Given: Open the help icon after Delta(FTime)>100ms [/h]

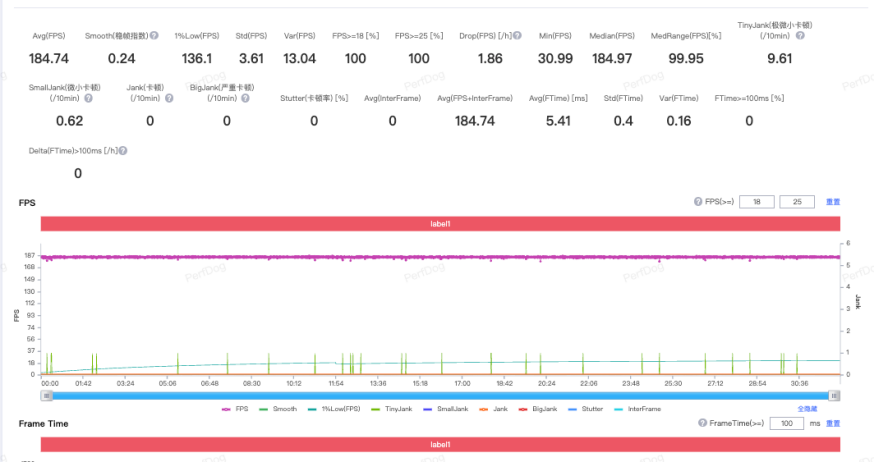Looking at the screenshot, I should tap(123, 150).
